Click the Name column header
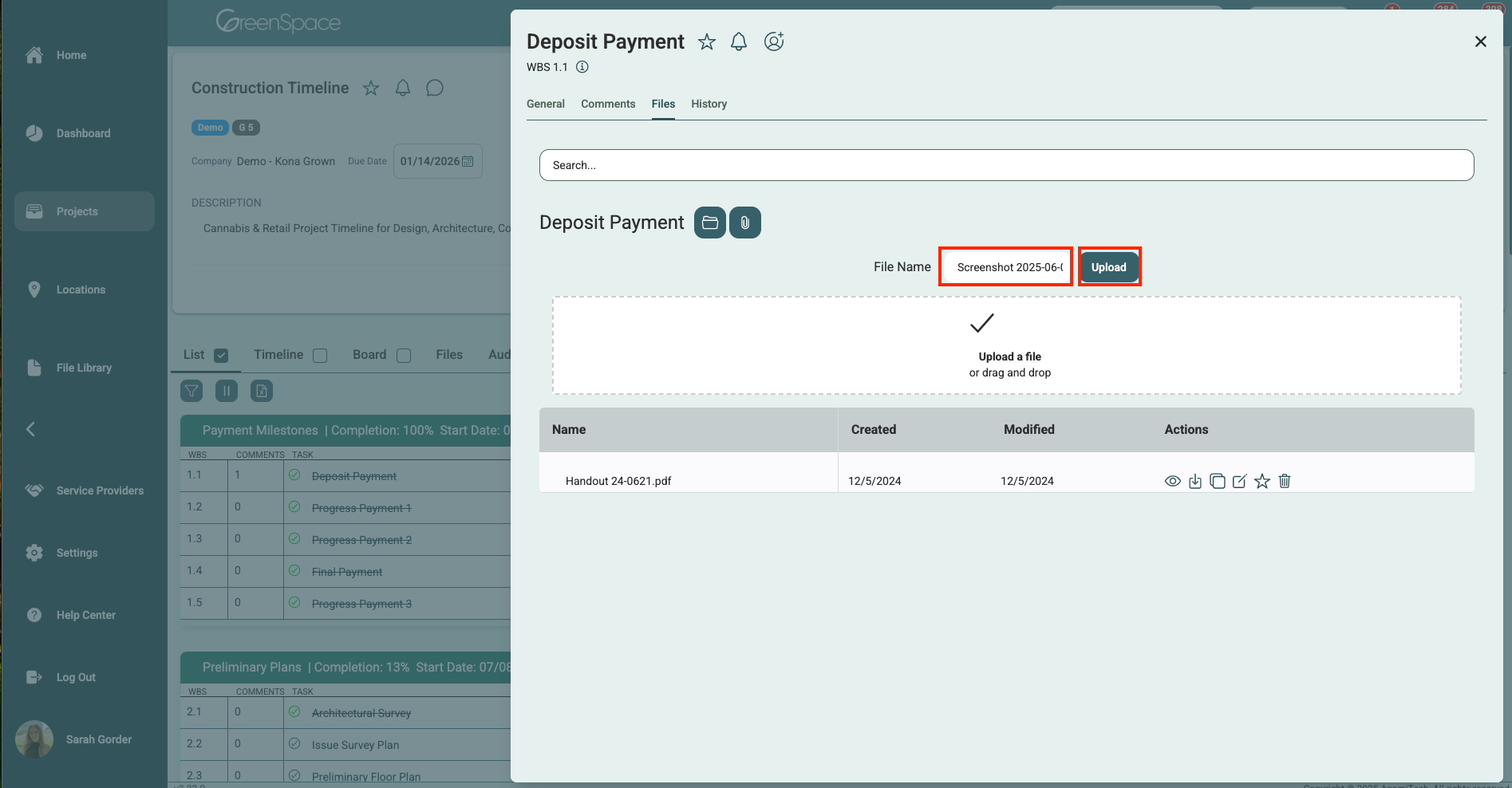This screenshot has height=788, width=1512. click(x=569, y=429)
